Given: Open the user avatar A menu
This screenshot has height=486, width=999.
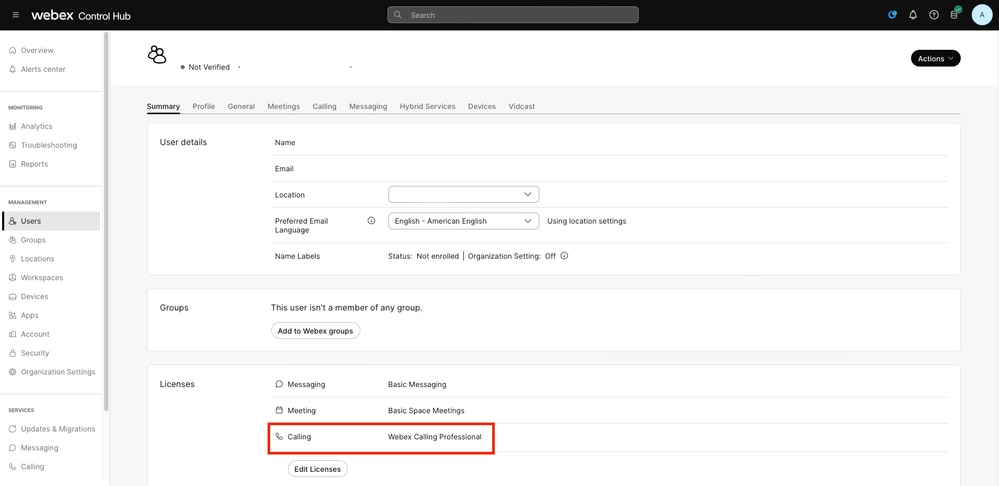Looking at the screenshot, I should [982, 15].
